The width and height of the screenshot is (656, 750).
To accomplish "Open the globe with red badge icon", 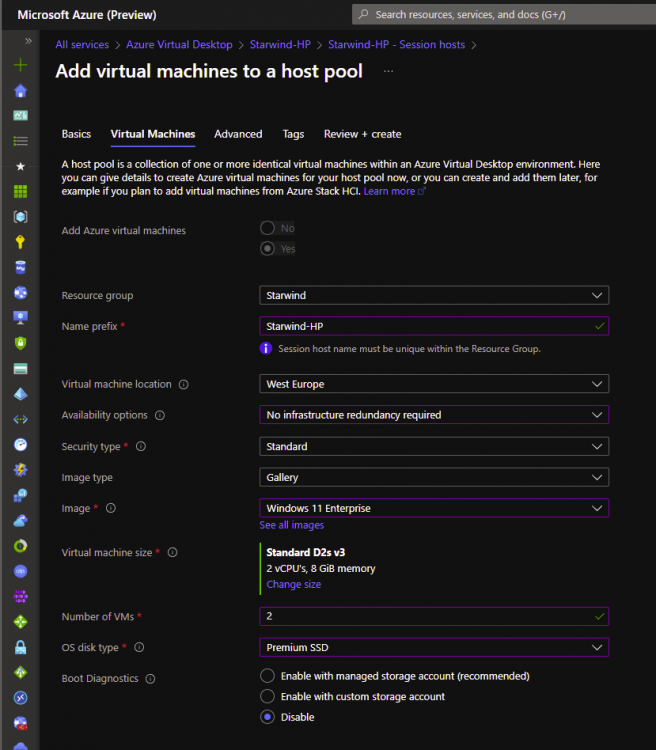I will 21,723.
